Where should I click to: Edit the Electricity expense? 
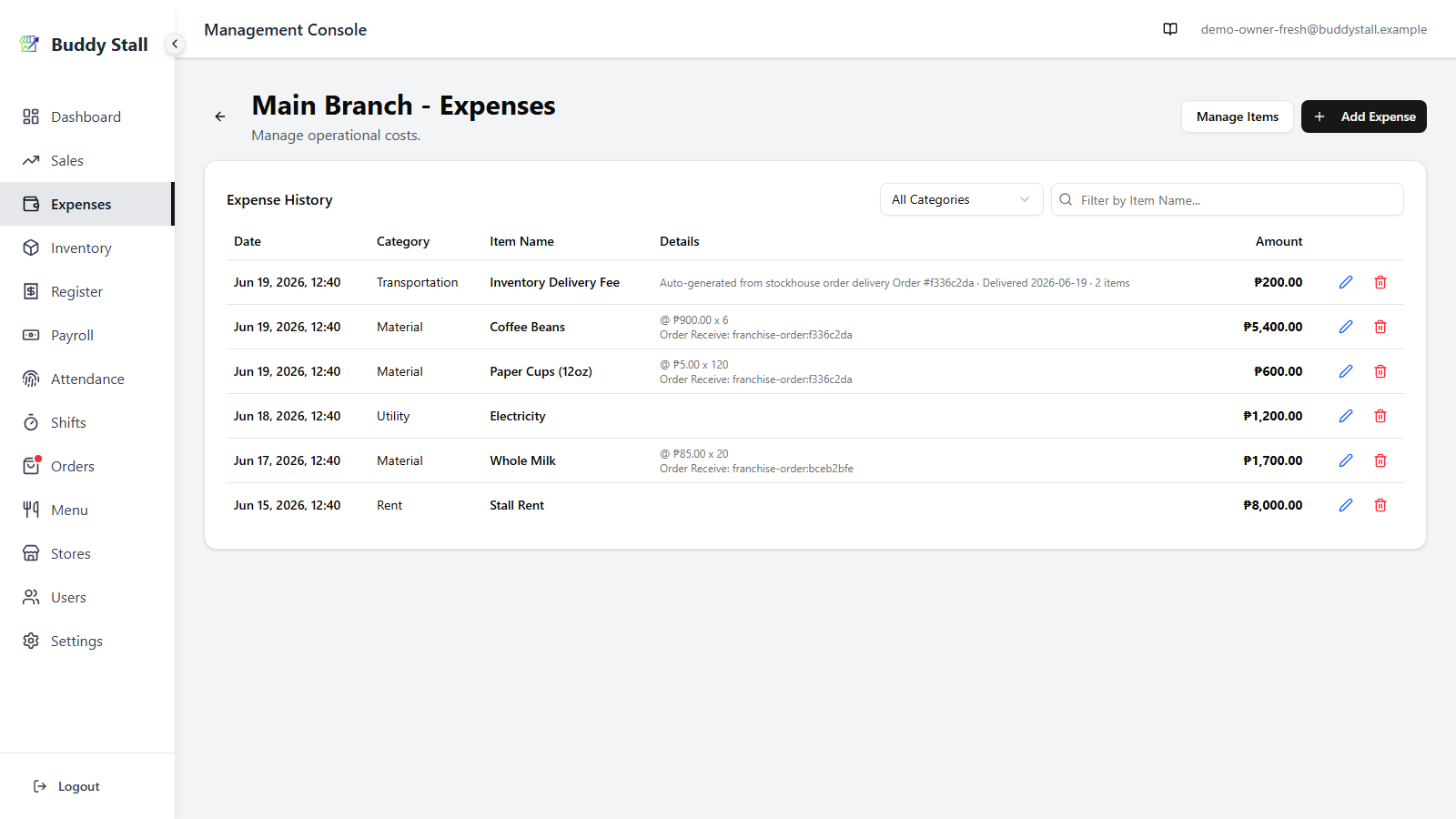coord(1346,416)
